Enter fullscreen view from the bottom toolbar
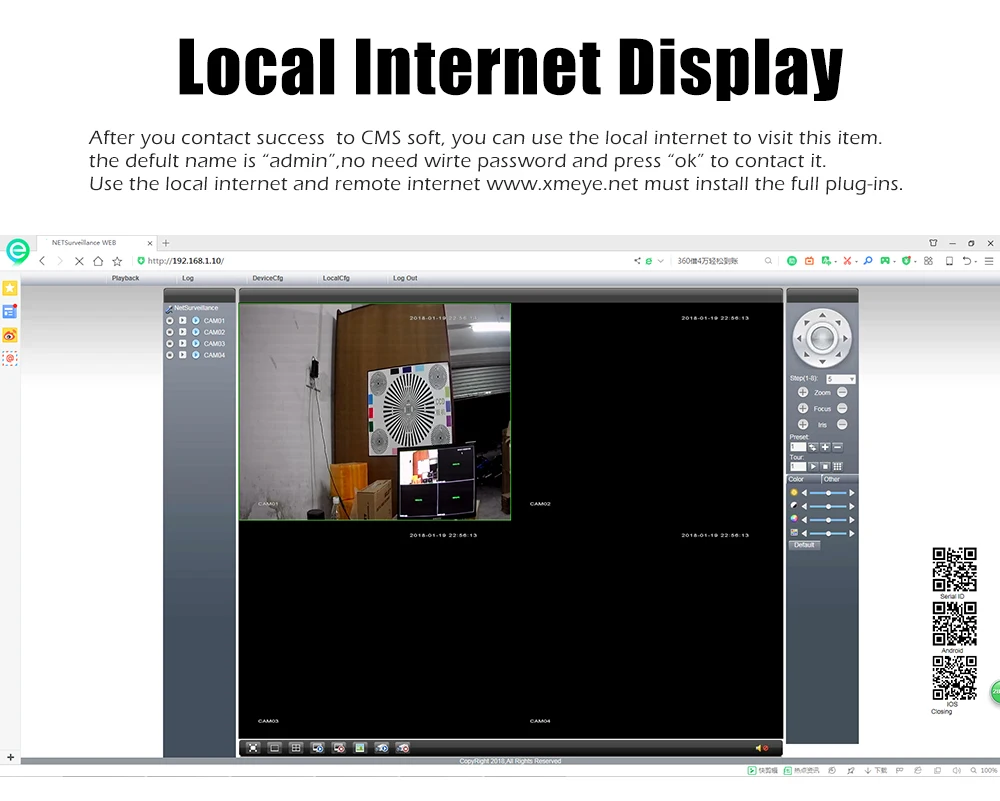1000x801 pixels. pos(253,748)
